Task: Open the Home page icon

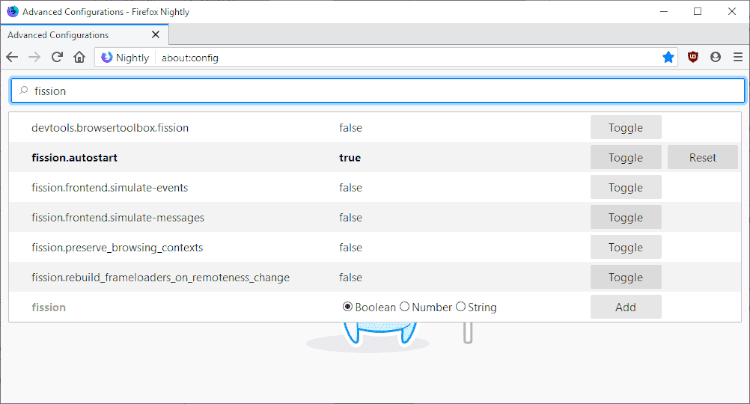Action: tap(79, 57)
